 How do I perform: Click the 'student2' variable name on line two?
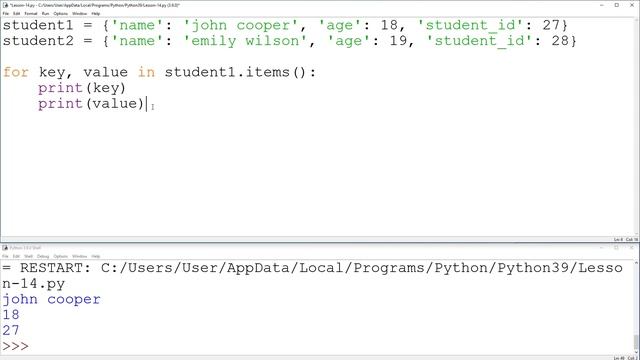(38, 41)
